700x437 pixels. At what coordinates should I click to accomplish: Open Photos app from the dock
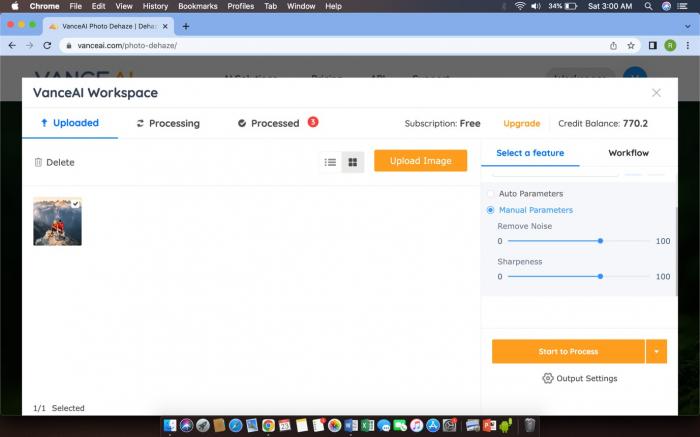coord(334,425)
